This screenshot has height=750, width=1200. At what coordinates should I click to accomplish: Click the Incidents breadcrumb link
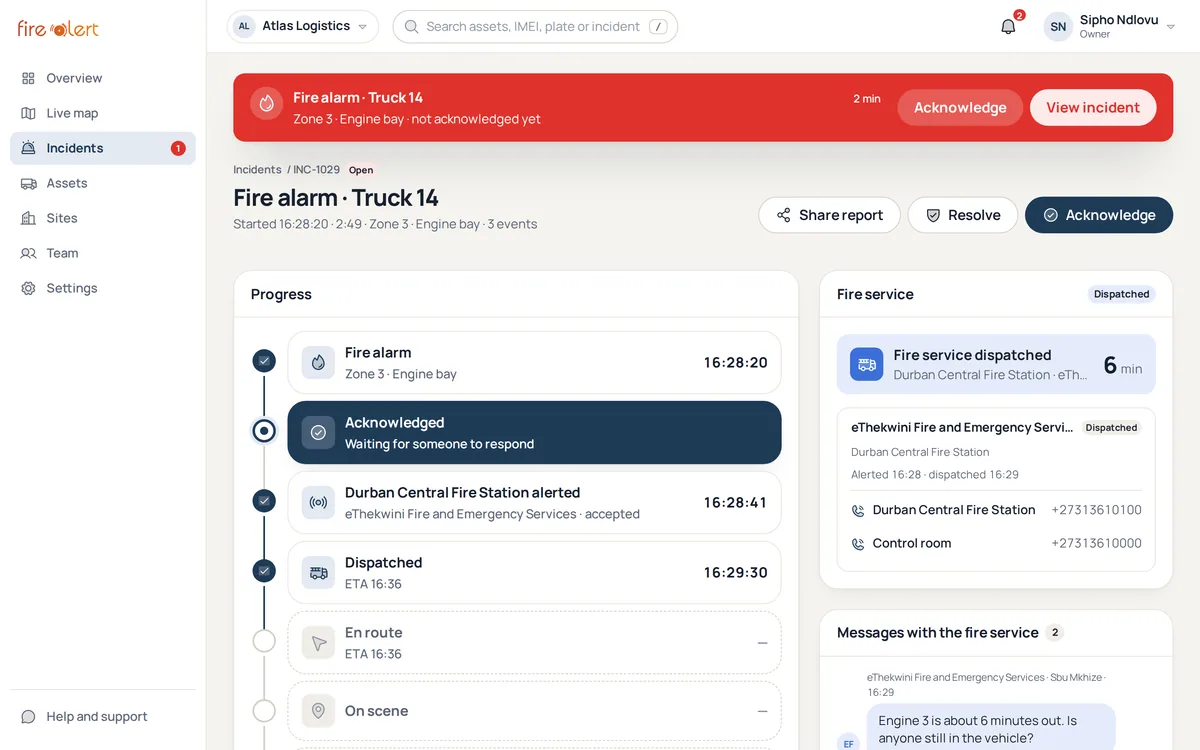(257, 170)
